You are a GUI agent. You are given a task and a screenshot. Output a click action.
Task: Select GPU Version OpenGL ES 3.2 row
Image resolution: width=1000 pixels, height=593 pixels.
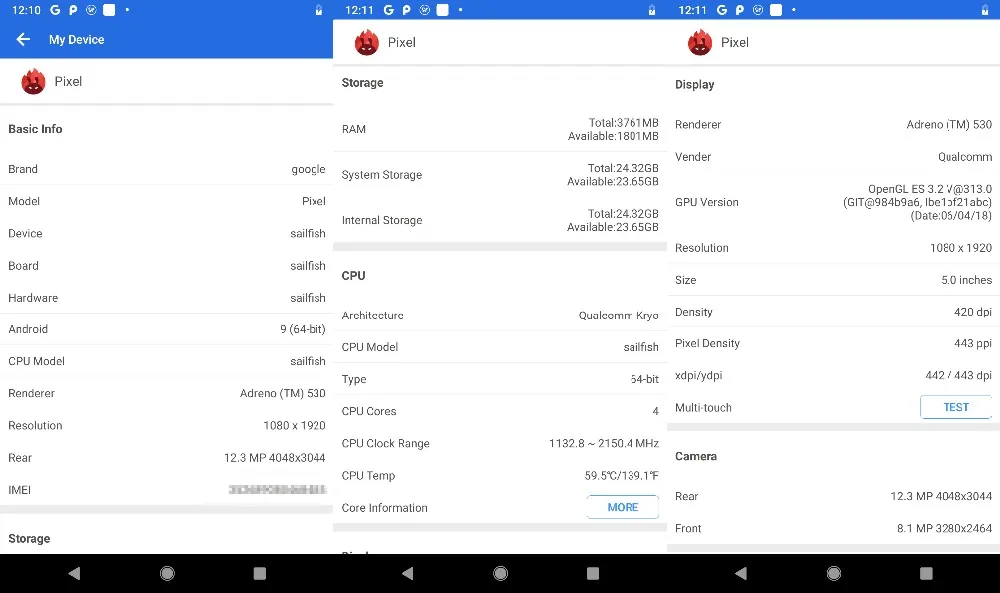click(x=834, y=202)
